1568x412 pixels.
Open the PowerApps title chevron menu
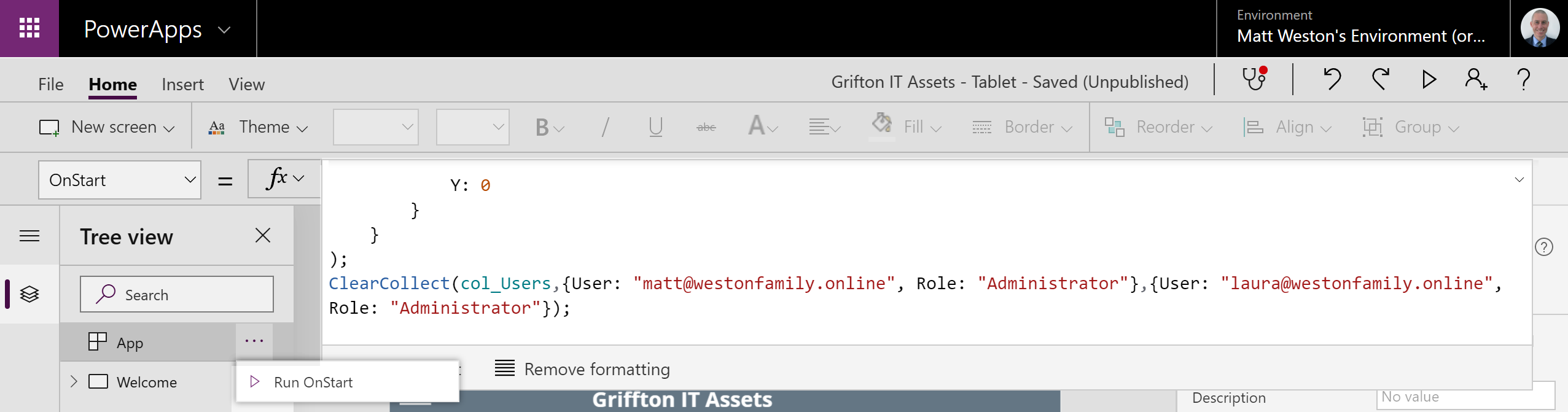pyautogui.click(x=224, y=29)
